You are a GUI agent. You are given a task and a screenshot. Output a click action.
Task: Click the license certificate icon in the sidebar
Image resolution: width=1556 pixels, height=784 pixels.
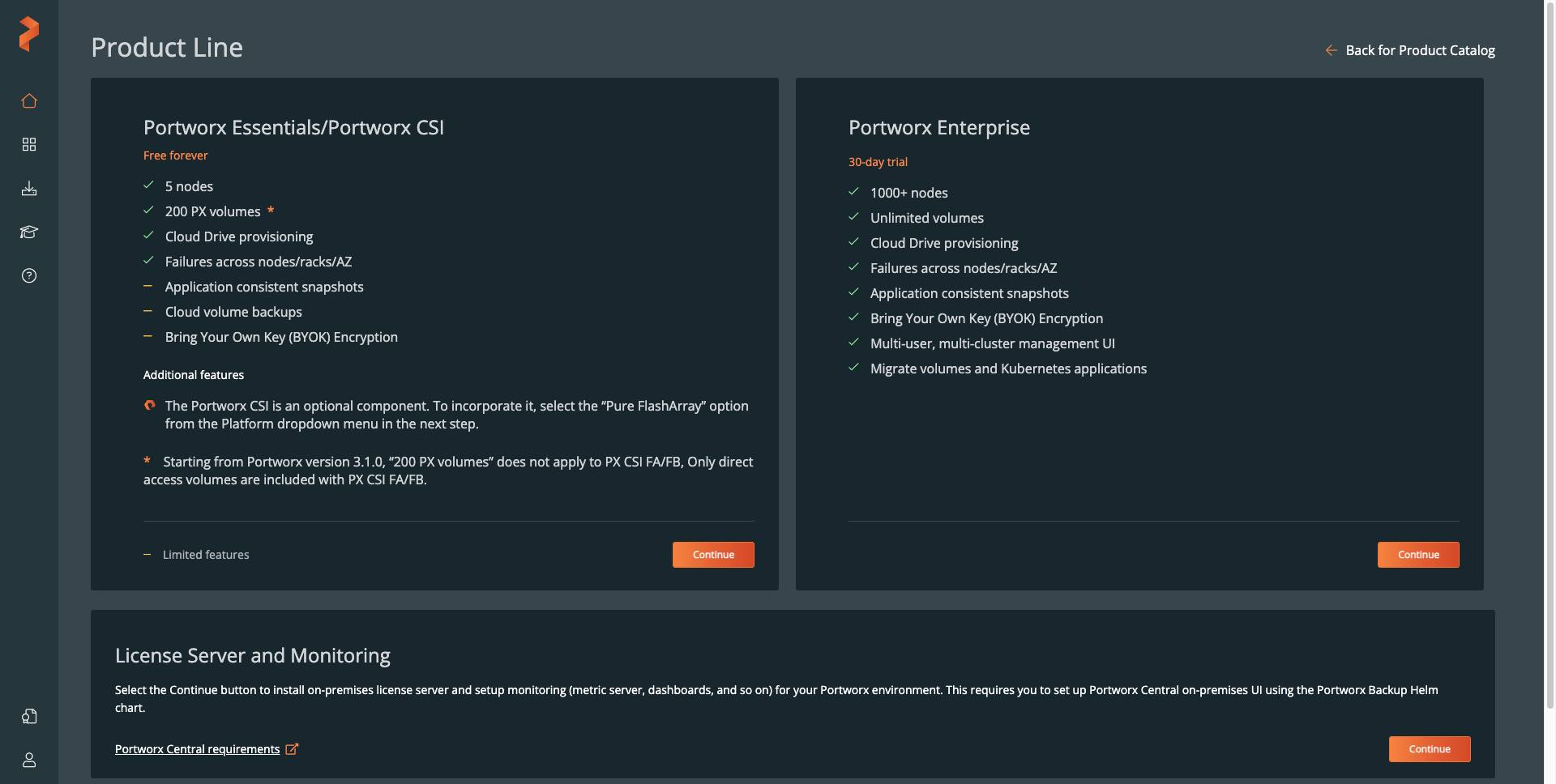point(29,717)
